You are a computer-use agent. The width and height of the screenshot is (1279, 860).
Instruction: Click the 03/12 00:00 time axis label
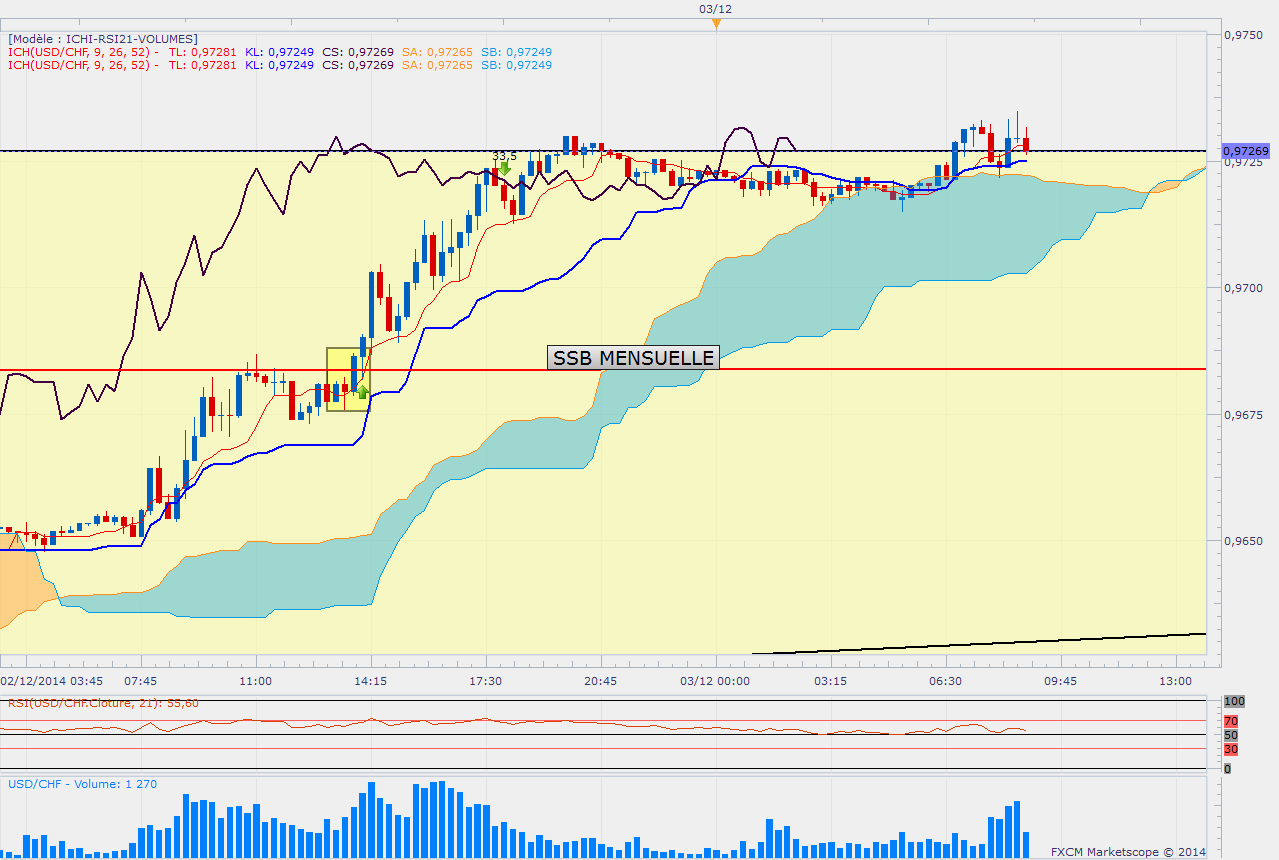coord(715,681)
